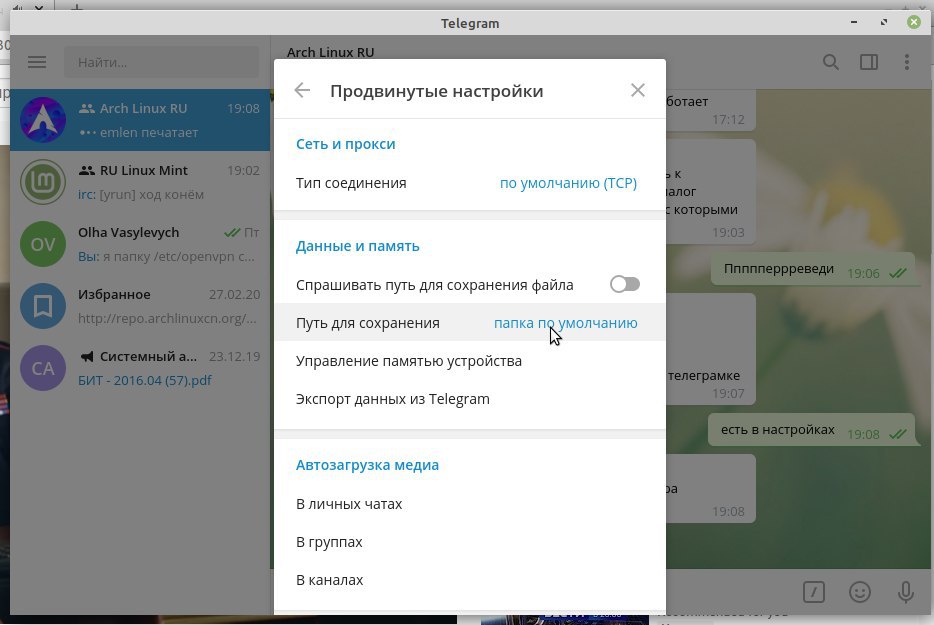The image size is (934, 625).
Task: Start voice message with microphone icon
Action: (905, 592)
